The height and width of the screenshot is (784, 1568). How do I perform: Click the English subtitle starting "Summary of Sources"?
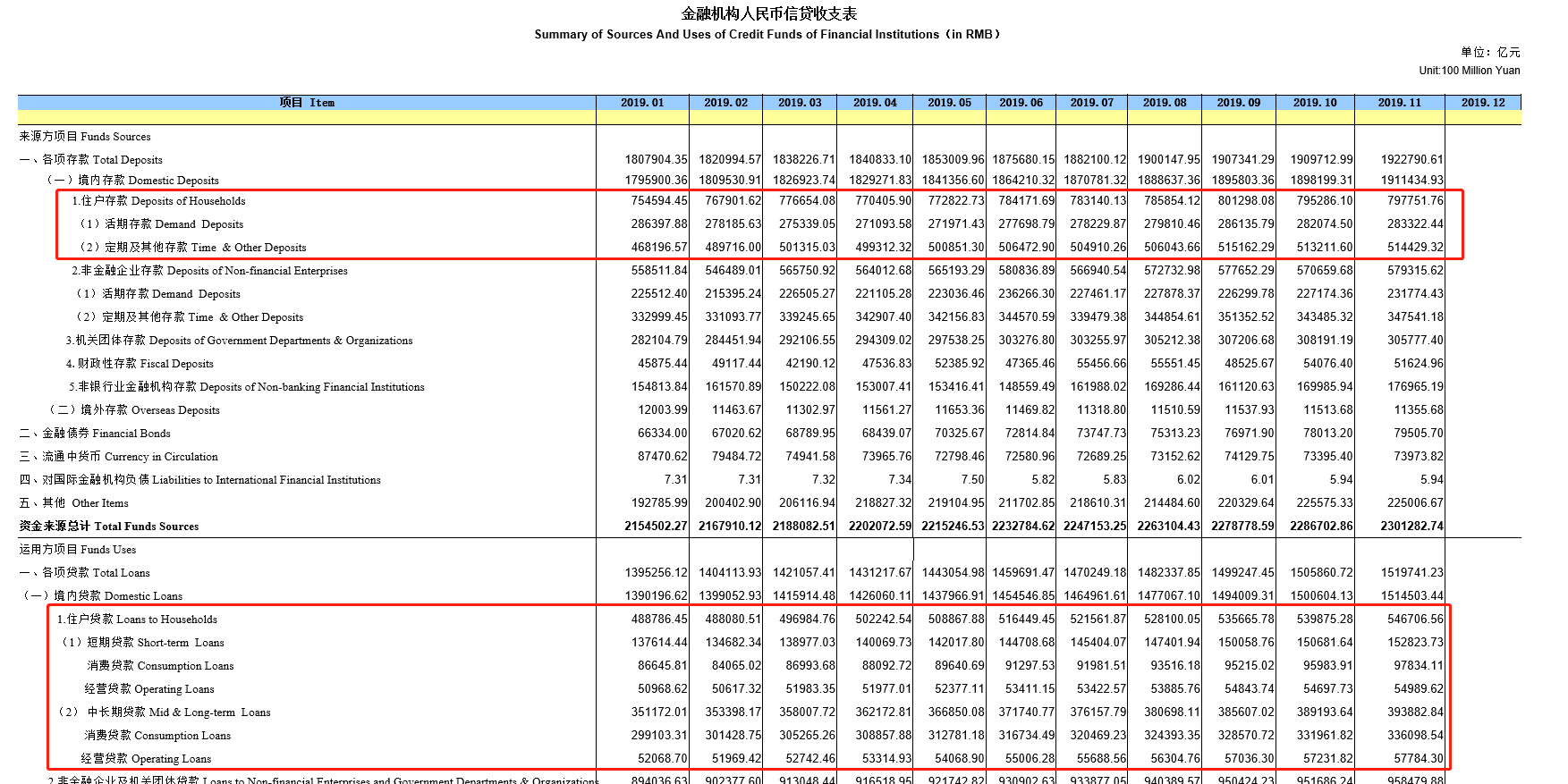[767, 34]
